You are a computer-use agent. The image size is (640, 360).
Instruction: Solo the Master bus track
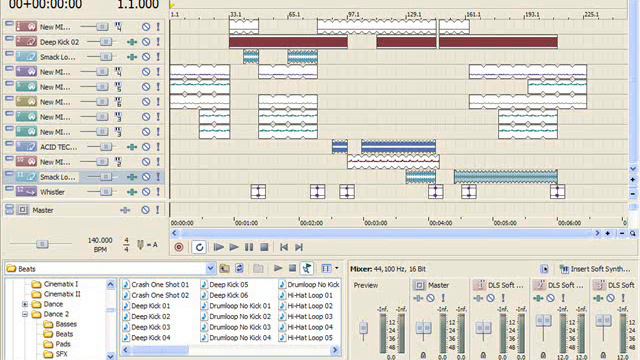[158, 210]
